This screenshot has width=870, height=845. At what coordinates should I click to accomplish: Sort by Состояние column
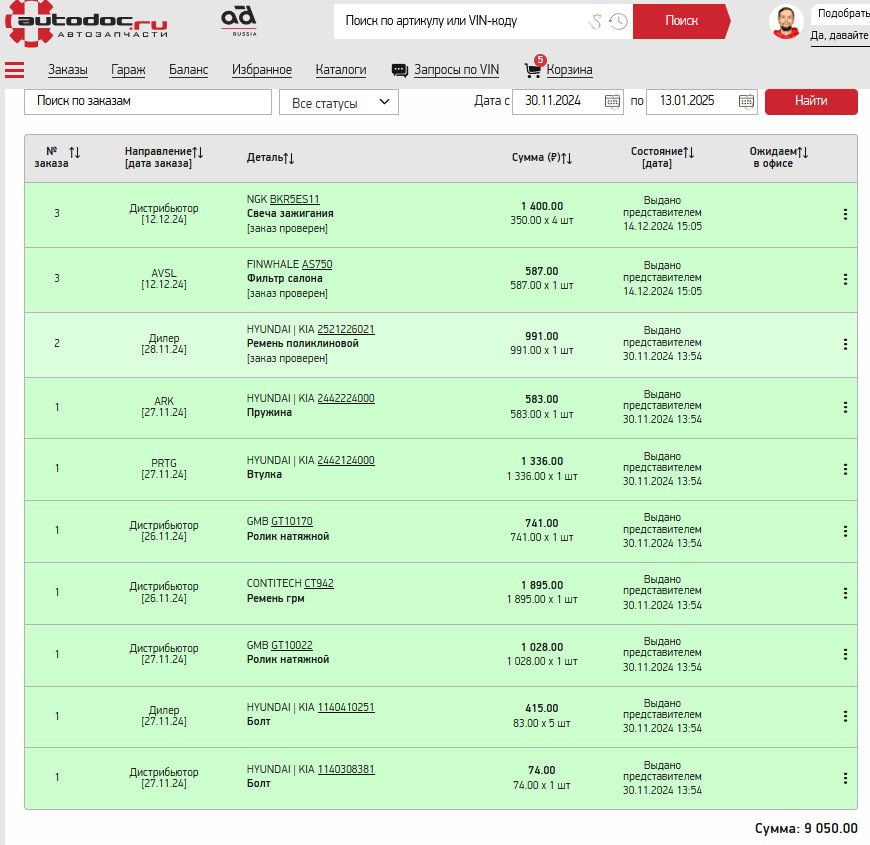click(x=689, y=151)
